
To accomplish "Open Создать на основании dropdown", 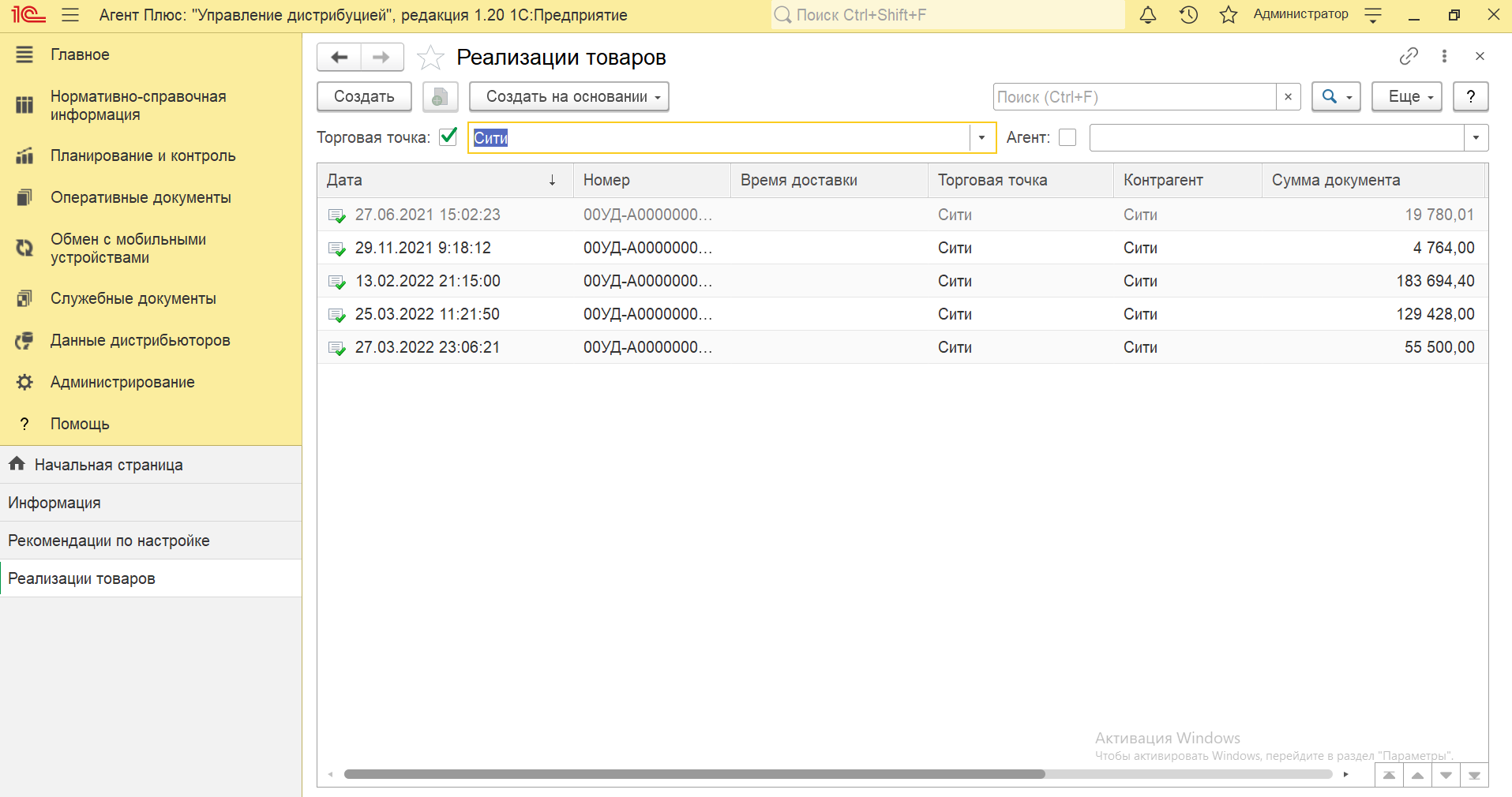I will coord(569,97).
